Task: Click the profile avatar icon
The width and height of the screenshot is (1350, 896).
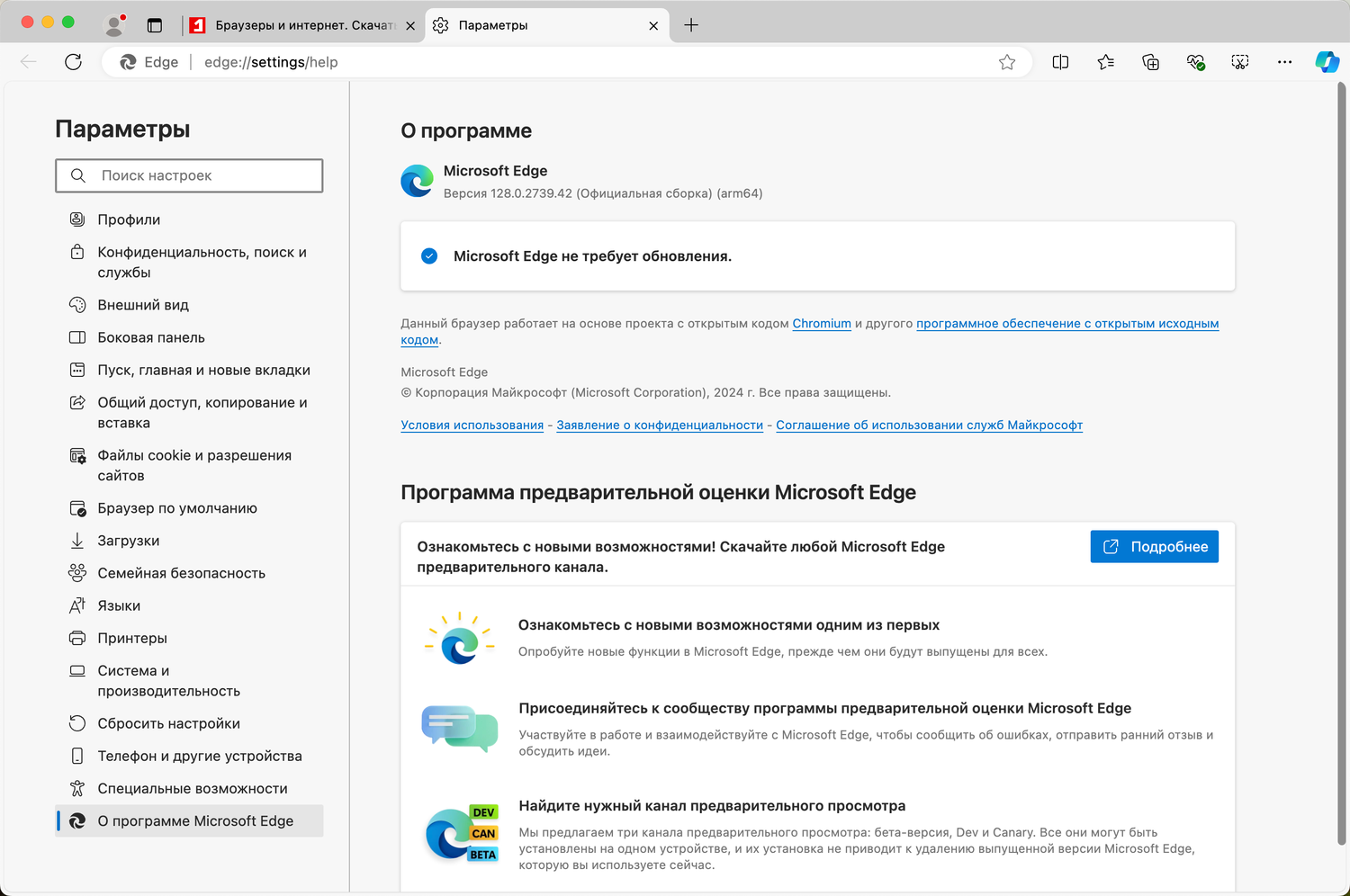Action: click(114, 25)
